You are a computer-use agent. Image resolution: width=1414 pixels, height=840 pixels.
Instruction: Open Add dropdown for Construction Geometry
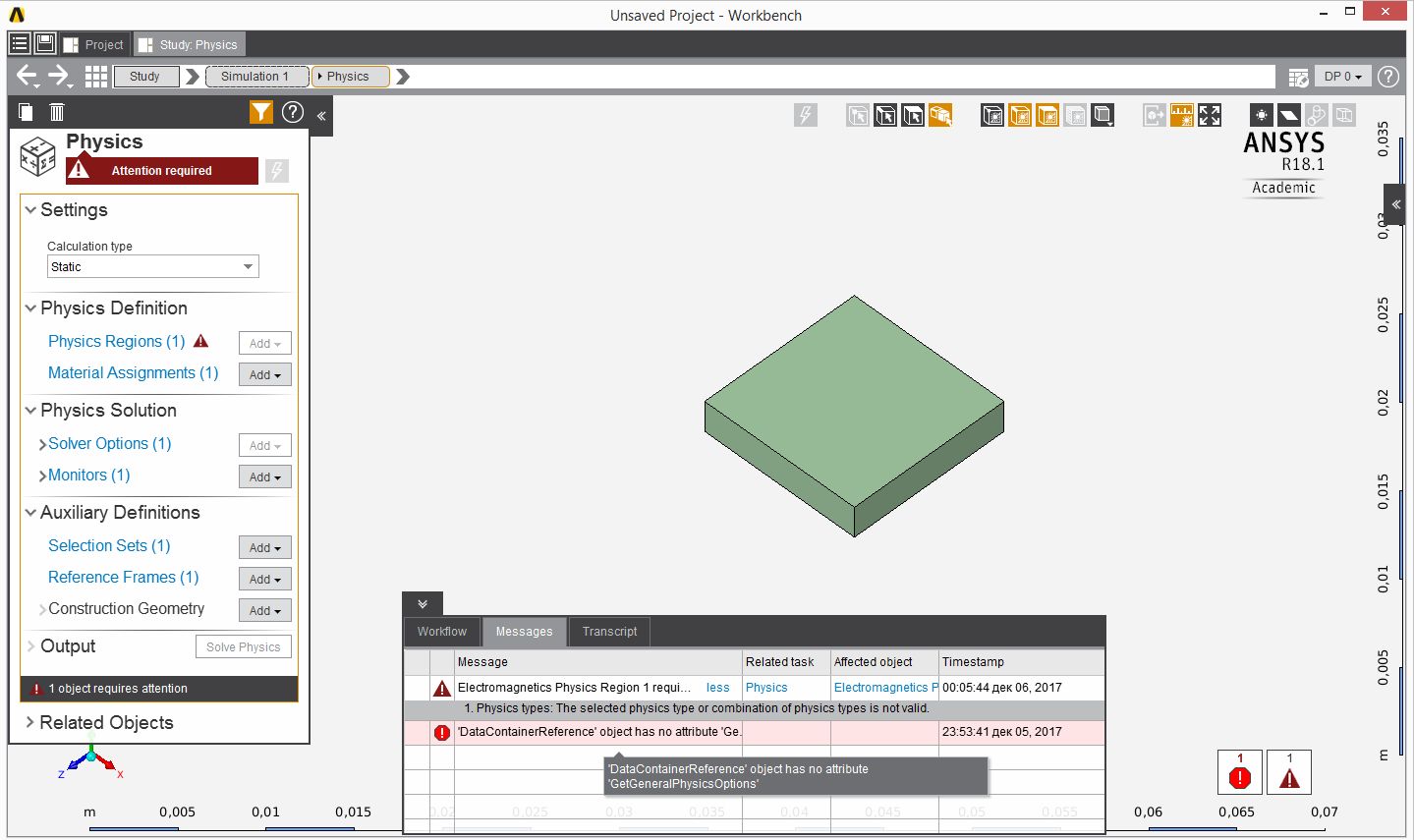265,610
